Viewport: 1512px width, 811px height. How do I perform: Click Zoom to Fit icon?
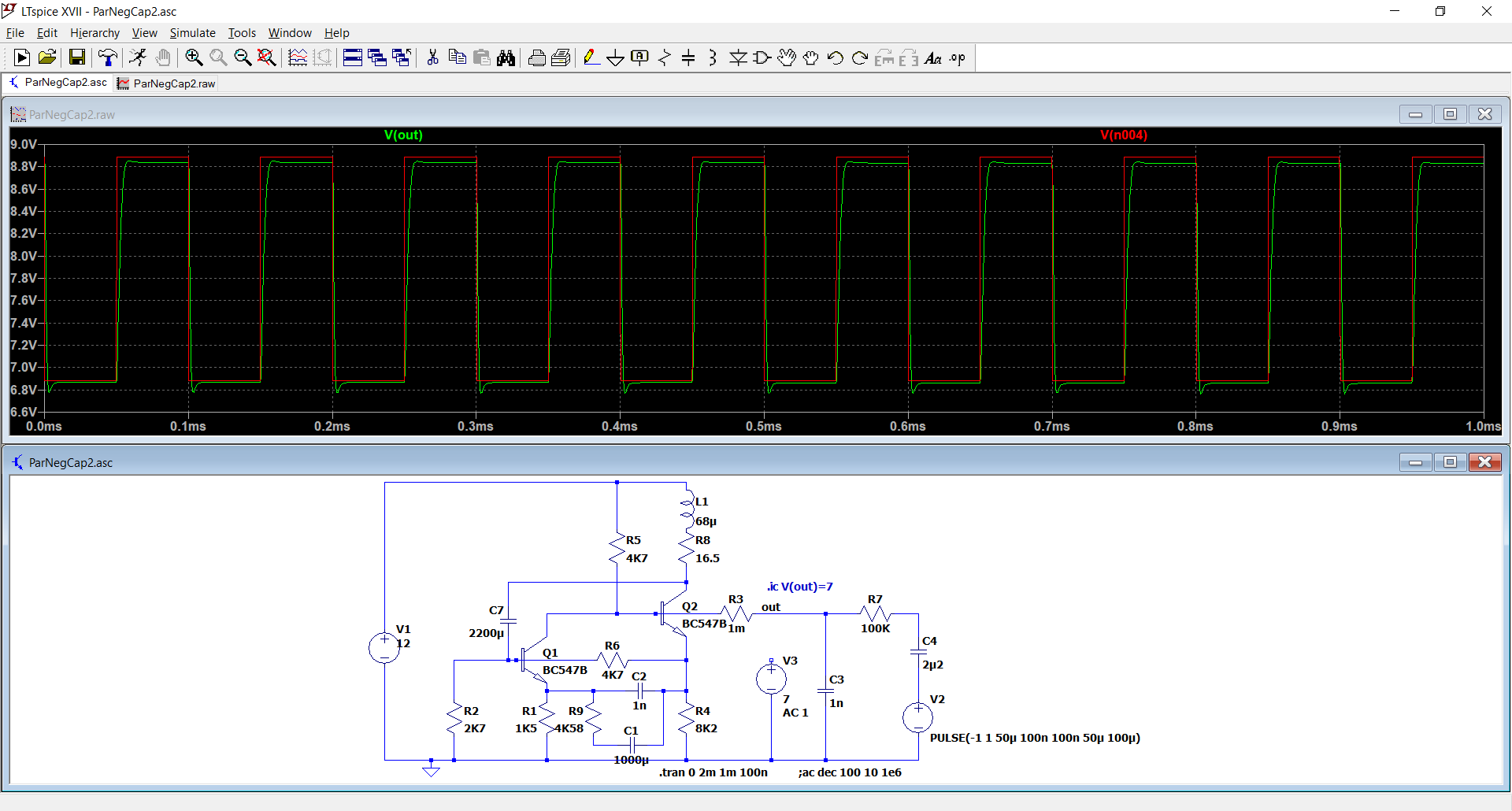(x=267, y=57)
